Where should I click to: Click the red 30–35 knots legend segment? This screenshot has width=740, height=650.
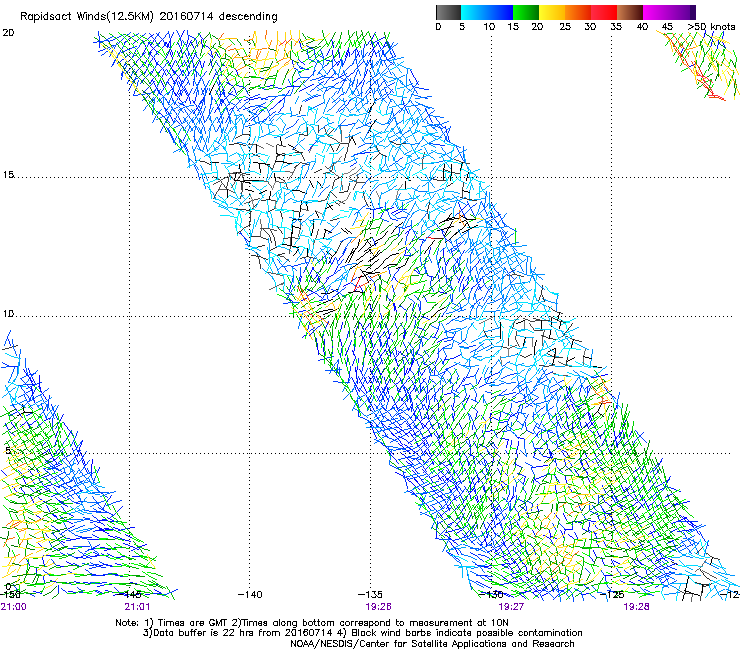click(604, 12)
